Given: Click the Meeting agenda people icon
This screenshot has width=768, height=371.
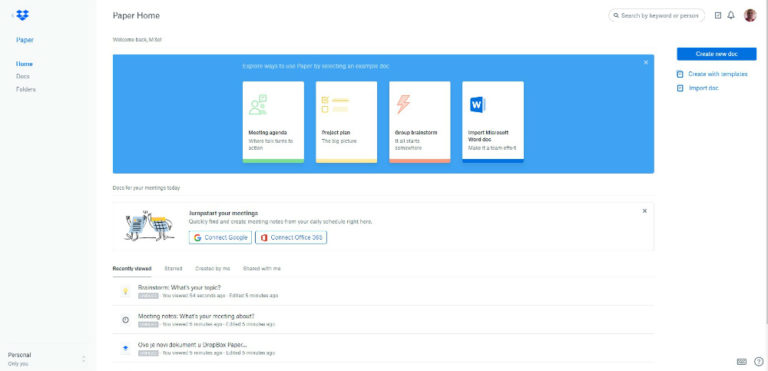Looking at the screenshot, I should coord(258,104).
